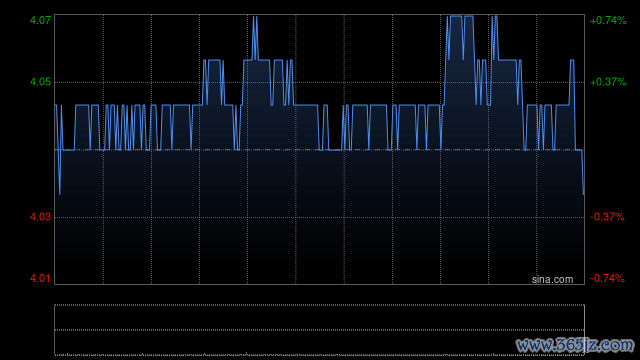
Task: Click the -0.74% percentage label
Action: click(607, 278)
